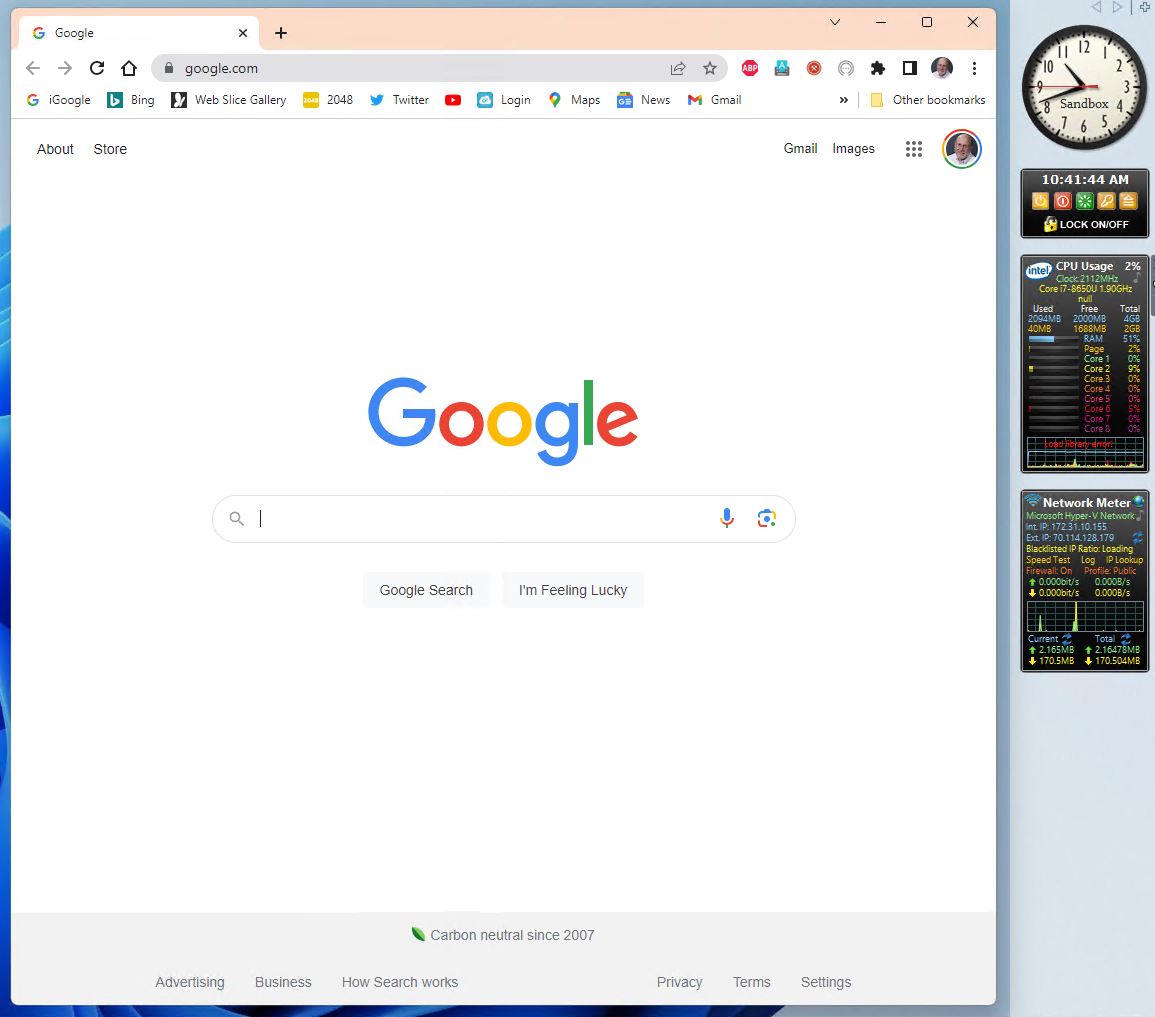Go back with the browser back arrow
The width and height of the screenshot is (1155, 1017).
point(33,68)
